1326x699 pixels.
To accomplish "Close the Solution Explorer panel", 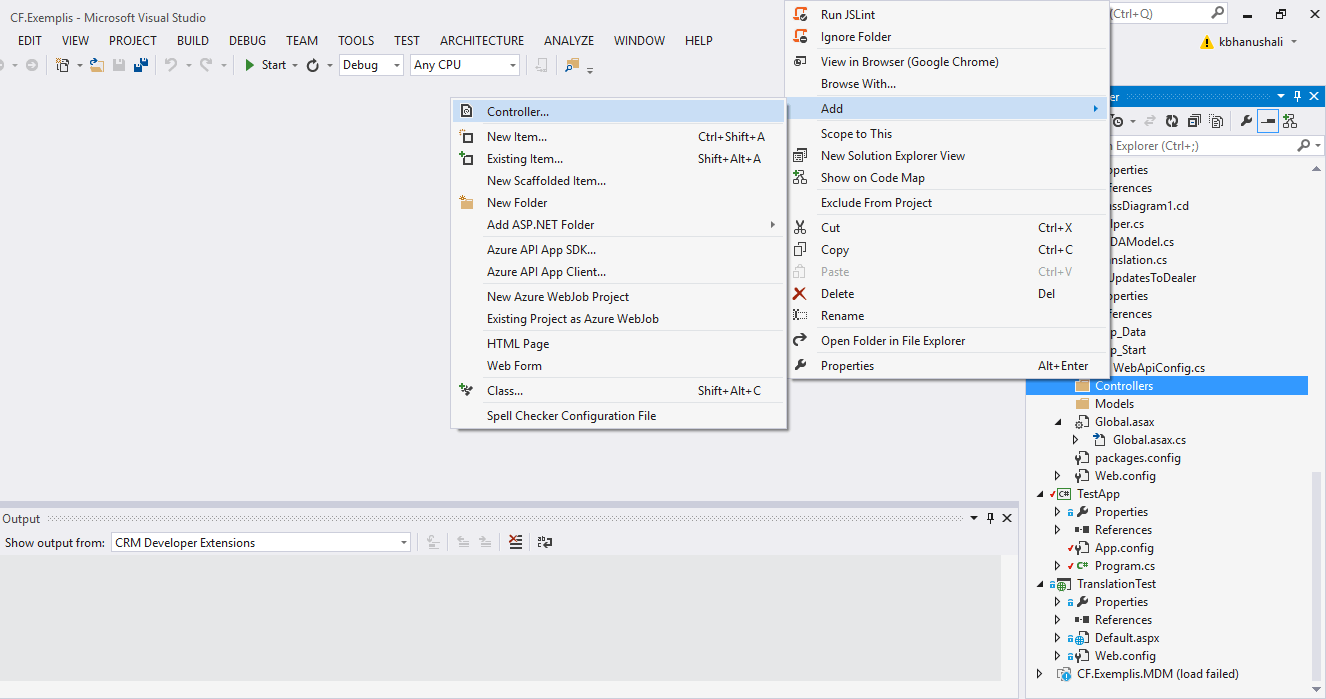I will pos(1314,96).
